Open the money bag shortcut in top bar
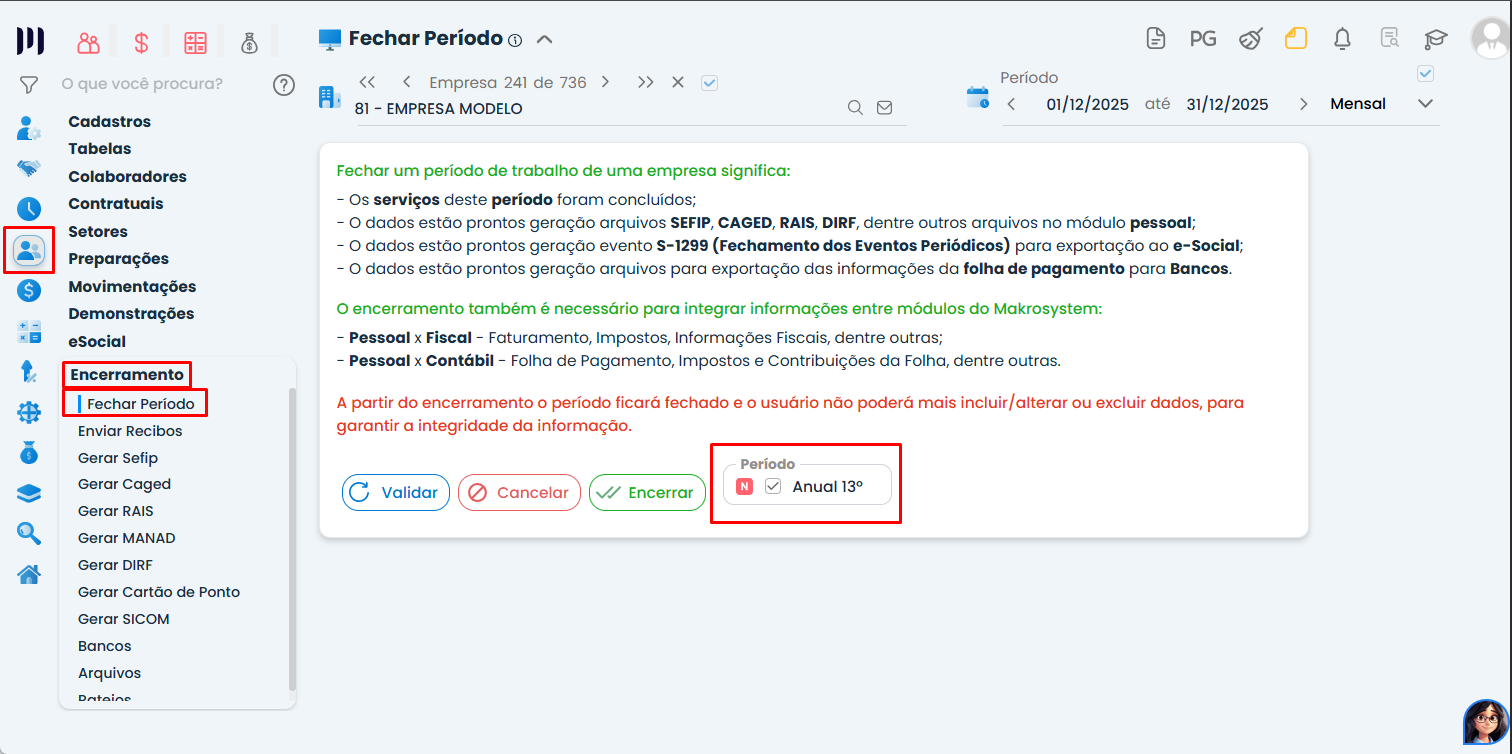The height and width of the screenshot is (754, 1512). coord(249,43)
